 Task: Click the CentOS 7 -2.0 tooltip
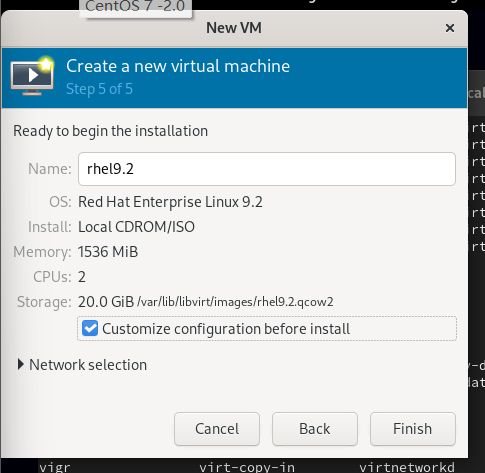coord(135,7)
